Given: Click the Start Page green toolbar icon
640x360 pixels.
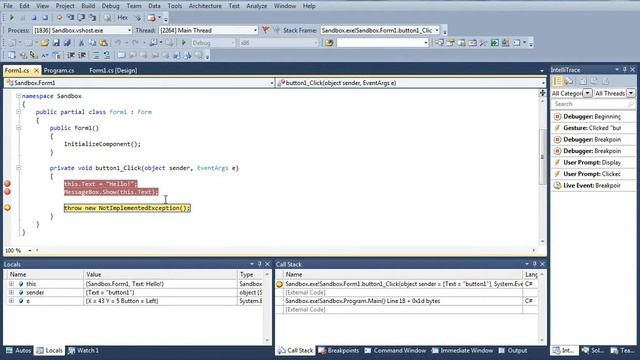Looking at the screenshot, I should (x=495, y=43).
